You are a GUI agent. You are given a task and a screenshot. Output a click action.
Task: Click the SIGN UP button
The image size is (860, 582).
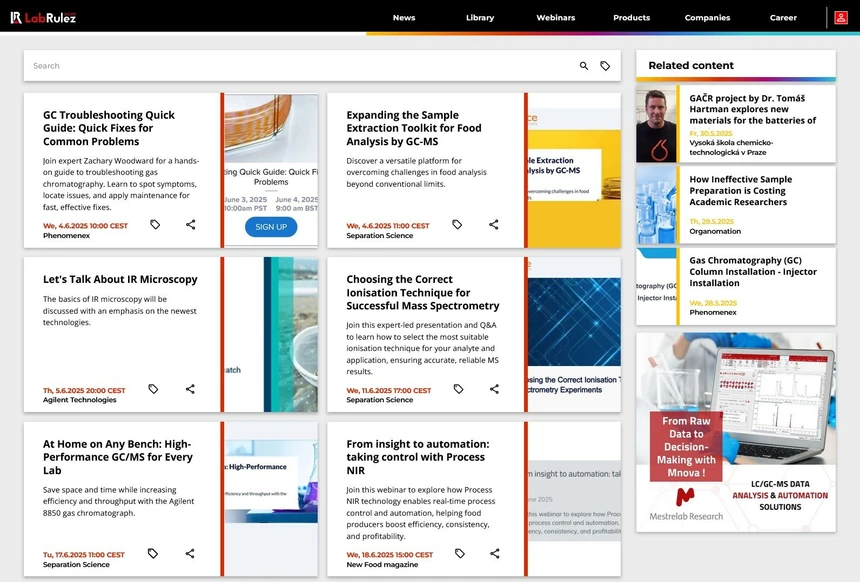[271, 227]
